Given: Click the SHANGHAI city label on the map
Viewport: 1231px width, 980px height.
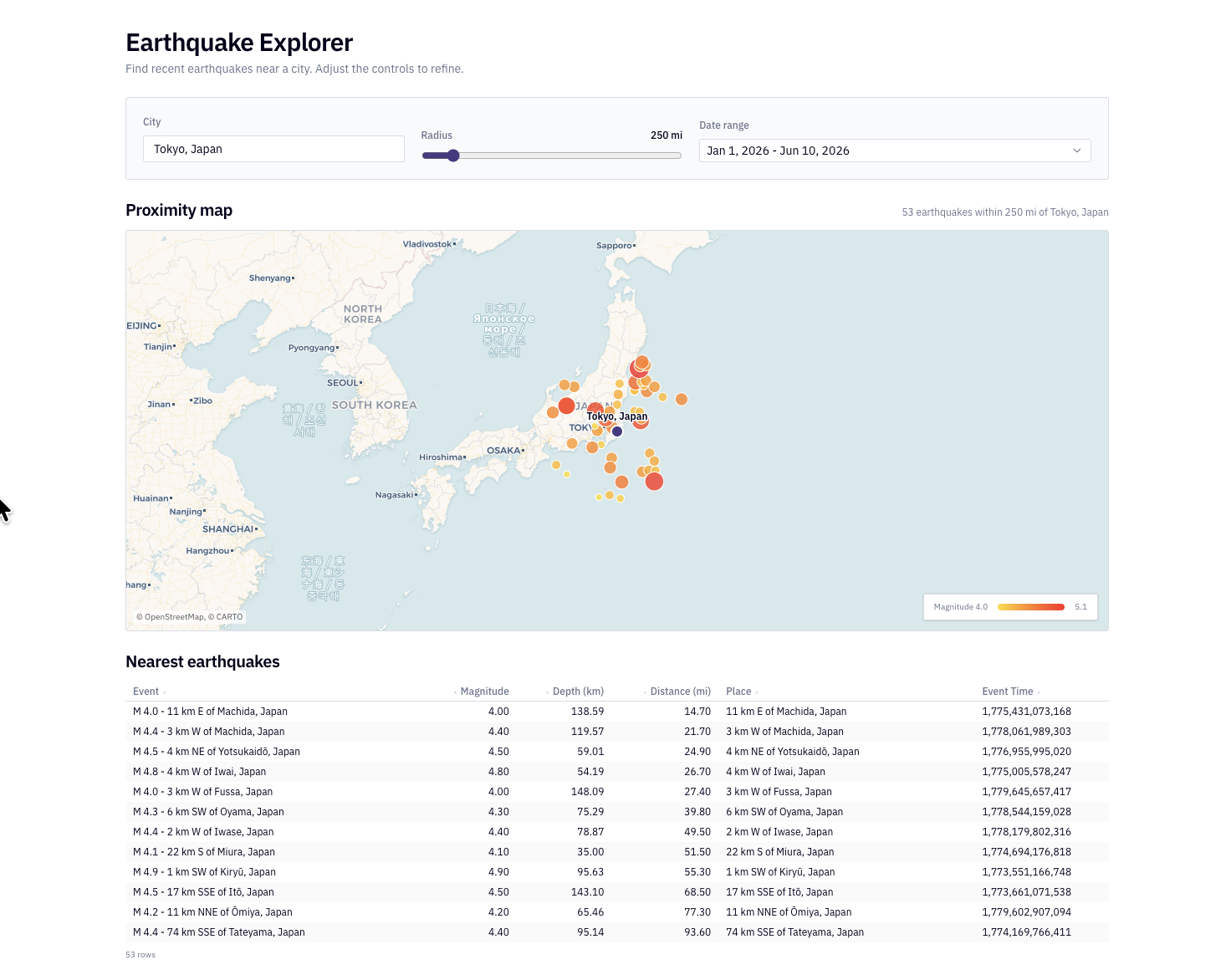Looking at the screenshot, I should (227, 529).
